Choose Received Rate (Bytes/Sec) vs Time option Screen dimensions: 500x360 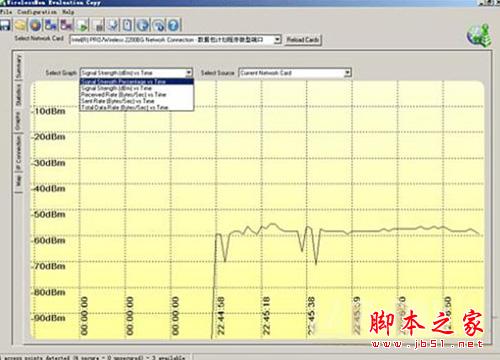pyautogui.click(x=137, y=94)
